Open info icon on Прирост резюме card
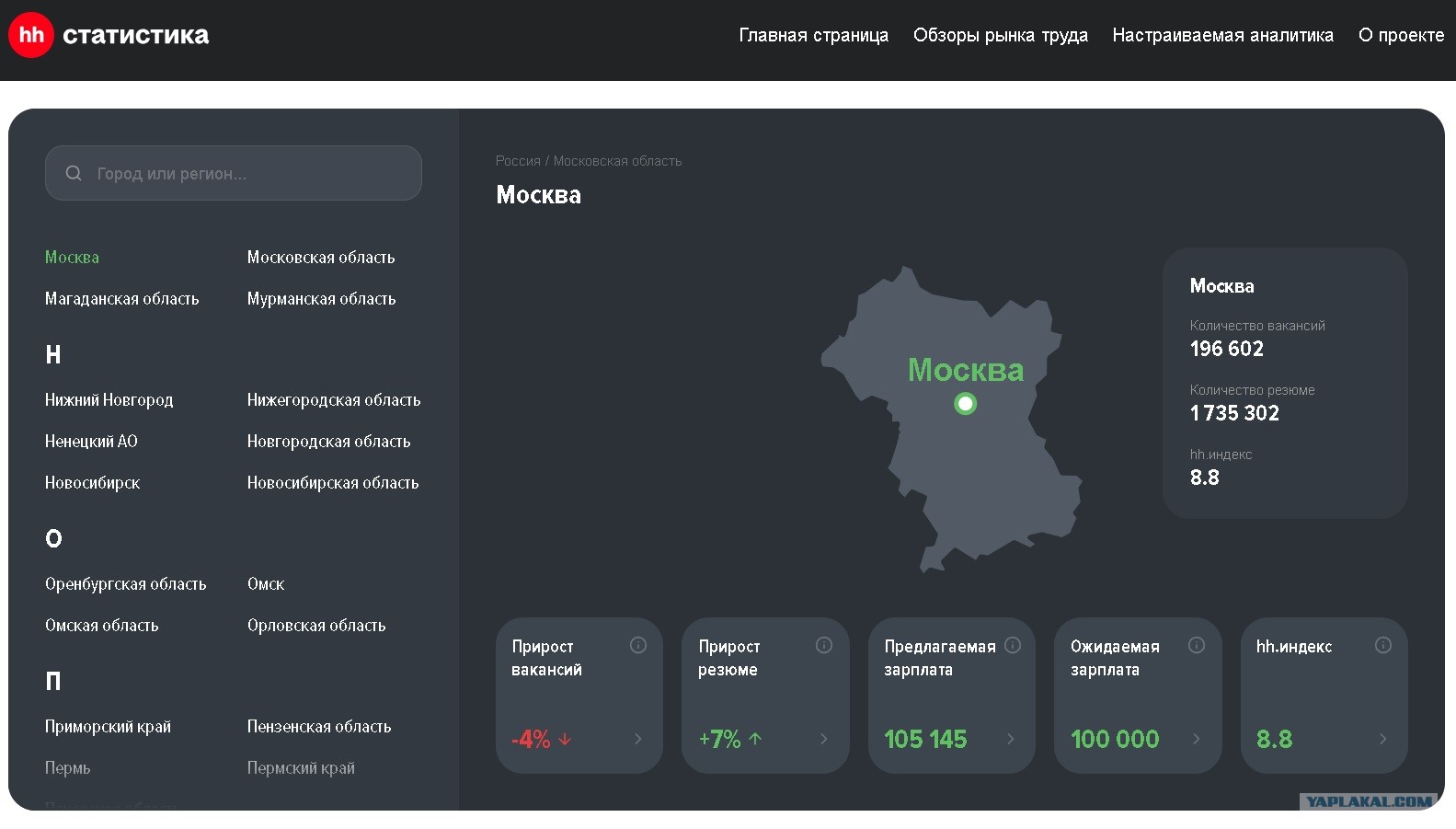This screenshot has height=829, width=1456. click(824, 645)
